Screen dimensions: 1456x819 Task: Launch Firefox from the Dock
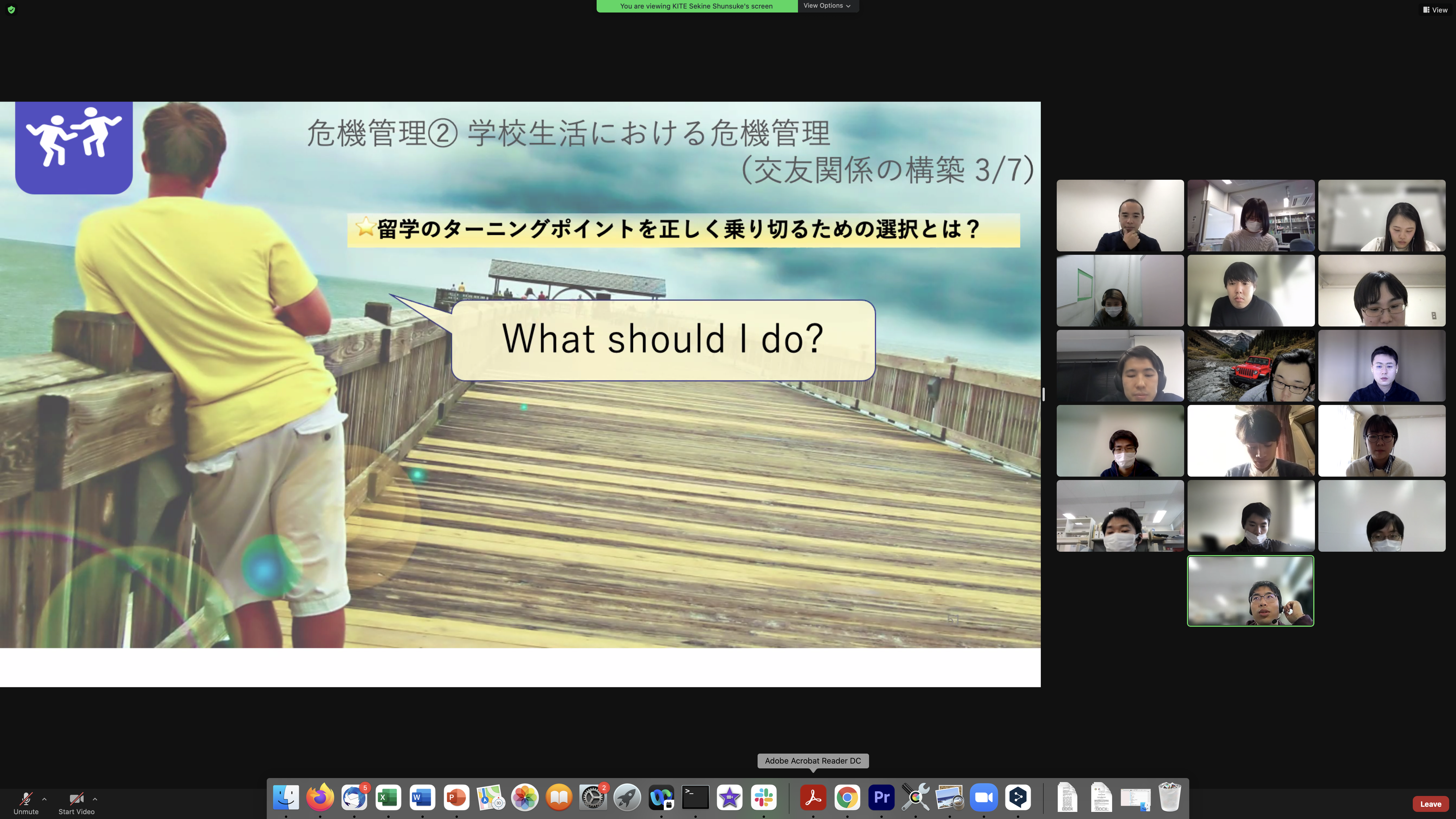(x=320, y=797)
